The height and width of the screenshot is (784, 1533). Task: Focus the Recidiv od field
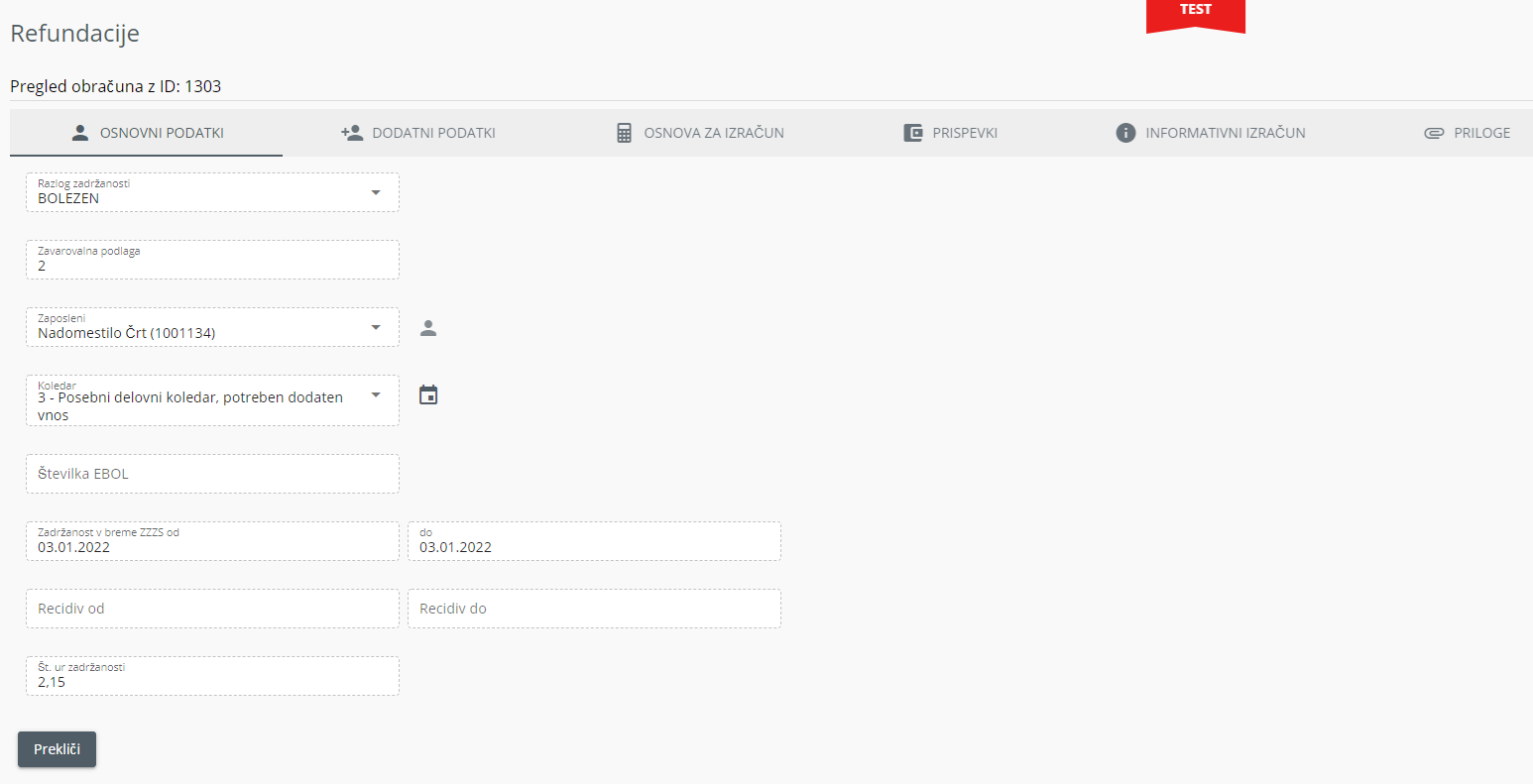(212, 609)
